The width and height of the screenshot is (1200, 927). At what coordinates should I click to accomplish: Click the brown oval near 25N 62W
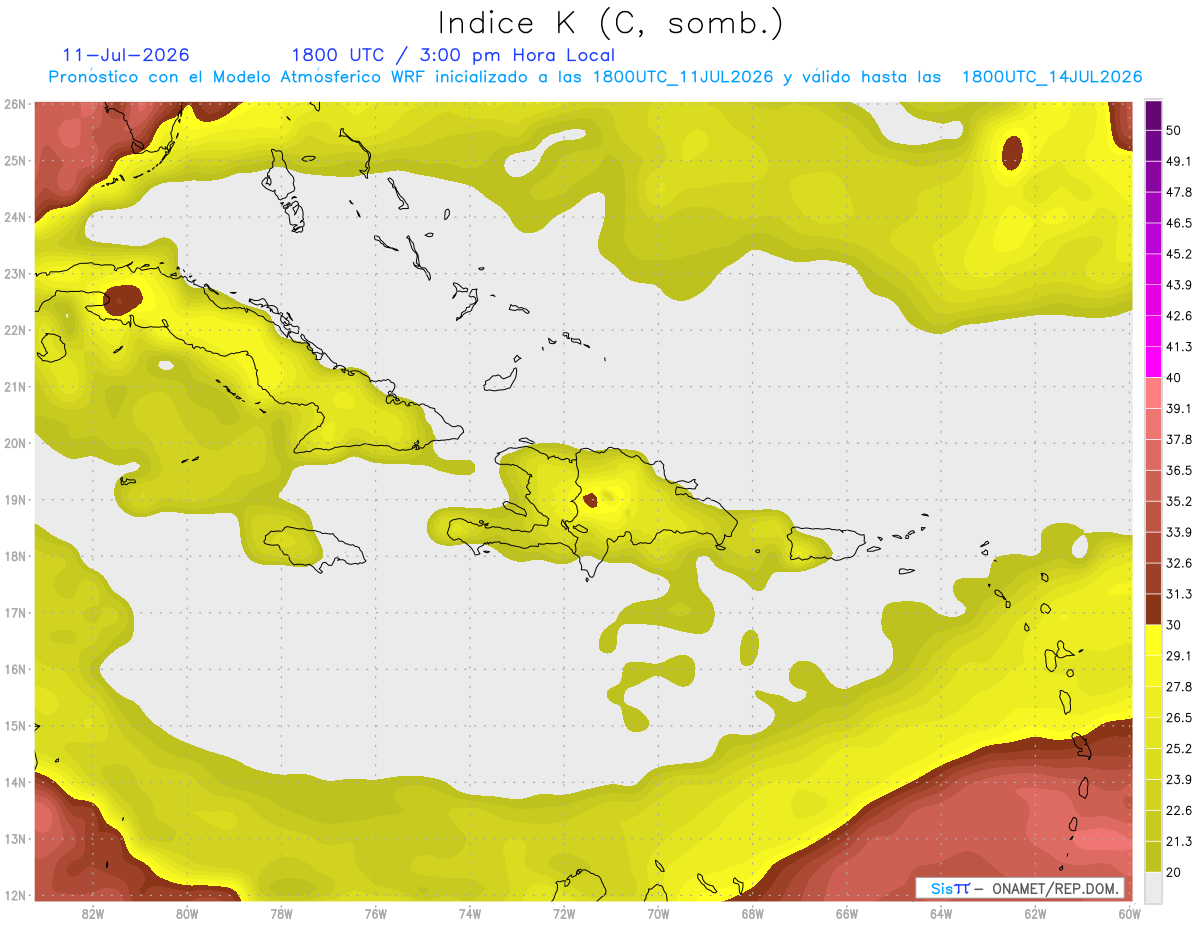click(1012, 153)
